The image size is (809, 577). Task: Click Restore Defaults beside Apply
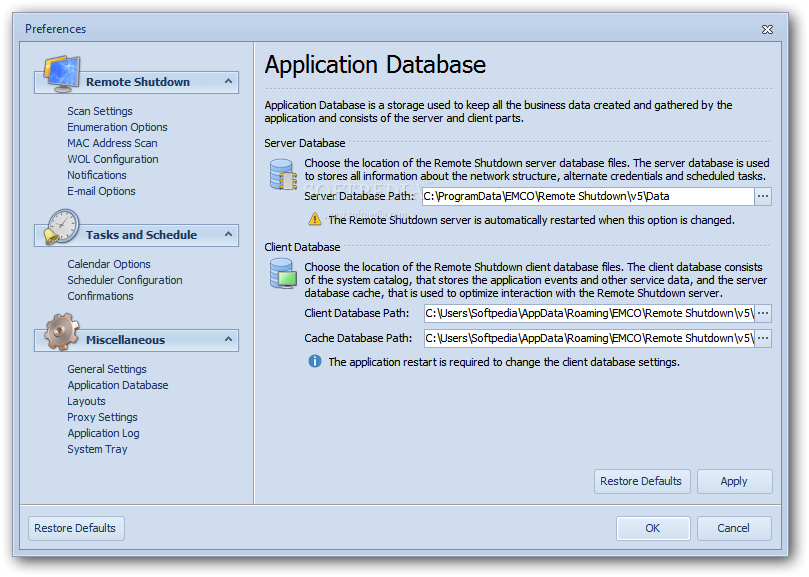pos(642,481)
